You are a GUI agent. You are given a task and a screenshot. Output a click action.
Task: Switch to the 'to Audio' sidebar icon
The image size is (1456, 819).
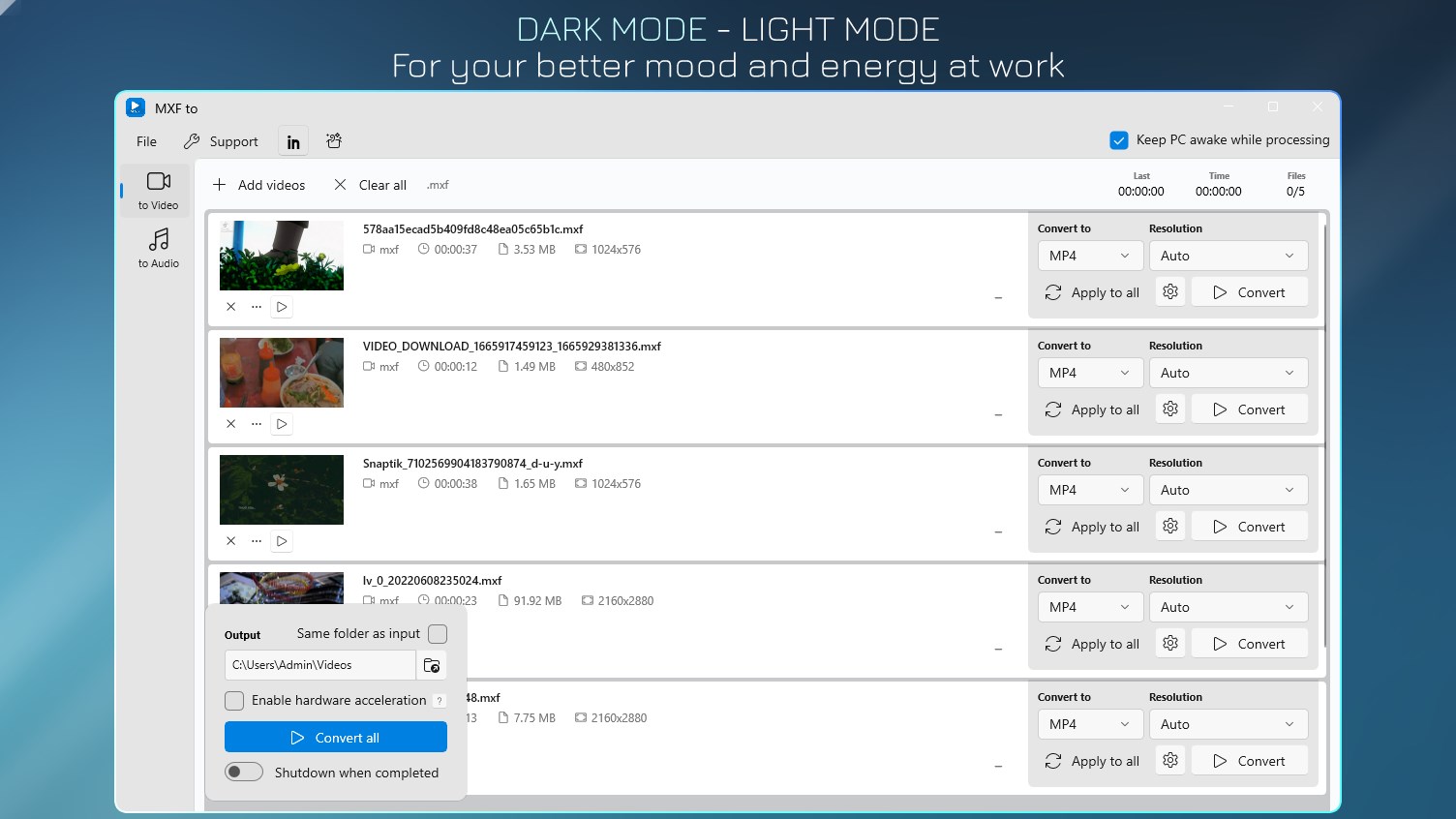158,248
